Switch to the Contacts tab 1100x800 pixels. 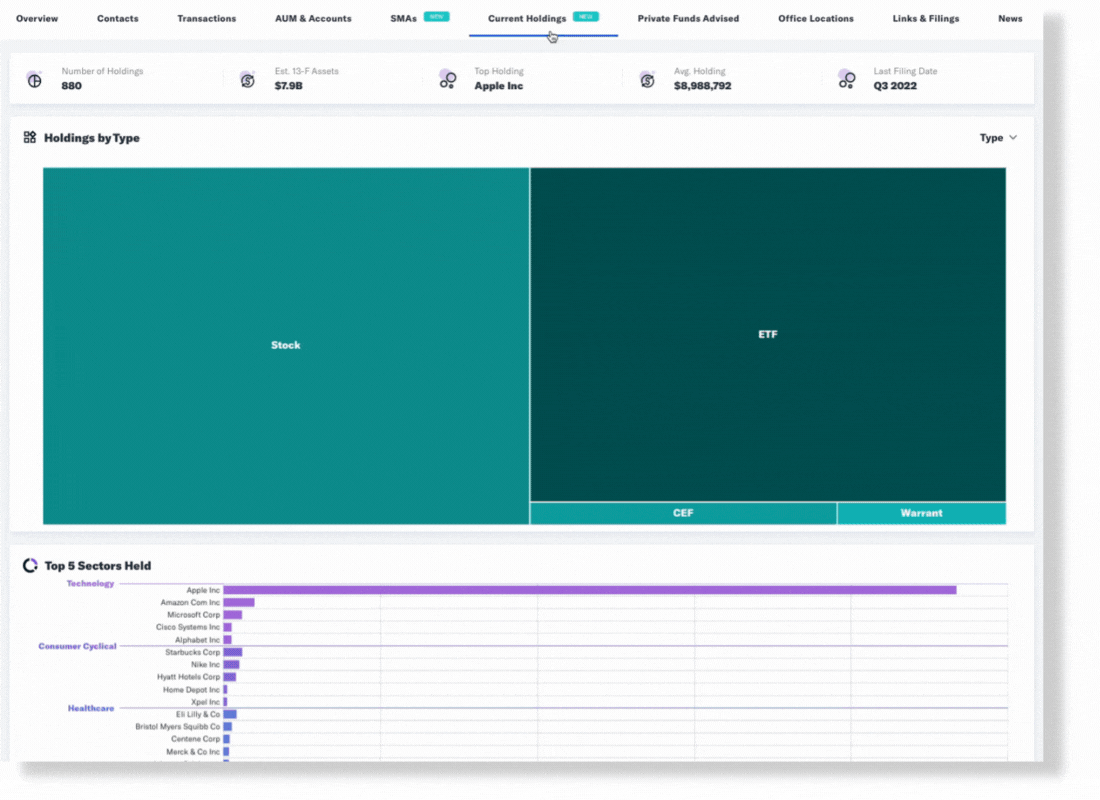click(117, 19)
